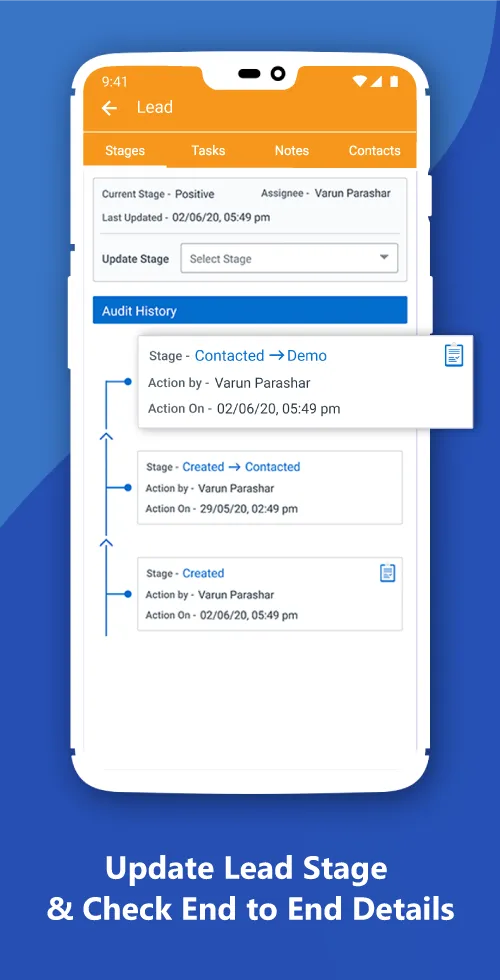Click Action by name in Created card
The height and width of the screenshot is (980, 500).
pyautogui.click(x=236, y=594)
